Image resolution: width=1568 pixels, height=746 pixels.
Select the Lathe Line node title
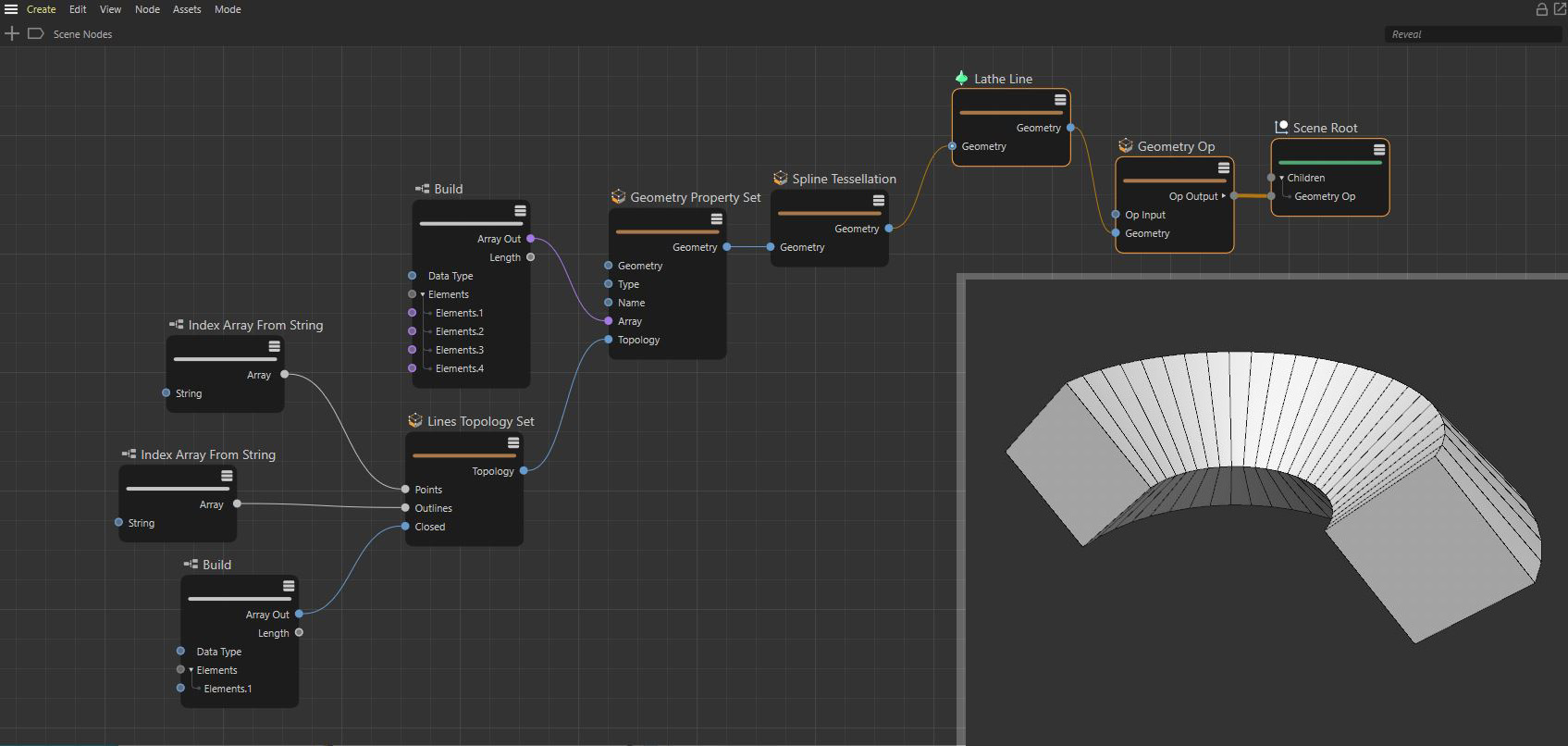1003,79
